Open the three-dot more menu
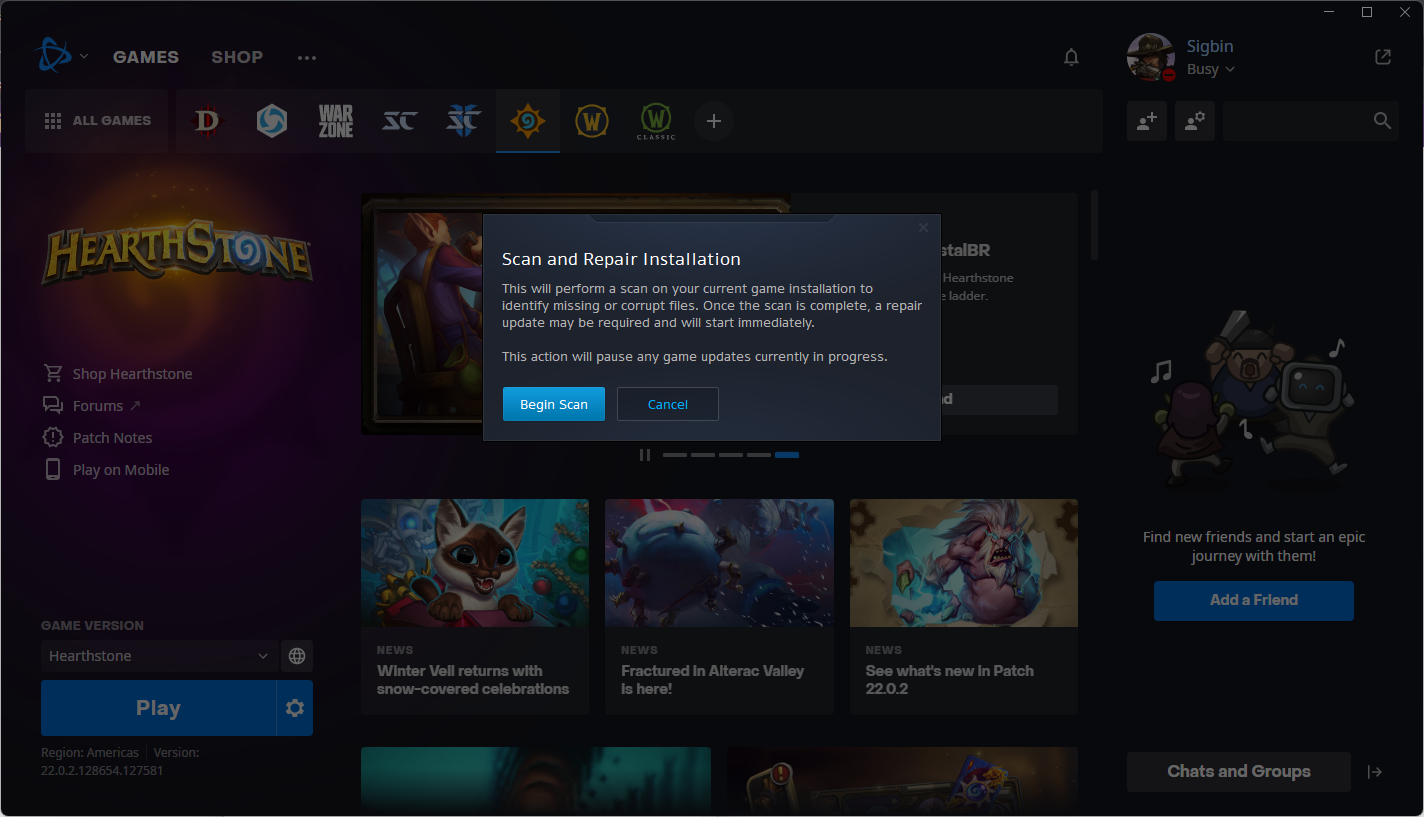Viewport: 1424px width, 817px height. click(307, 58)
